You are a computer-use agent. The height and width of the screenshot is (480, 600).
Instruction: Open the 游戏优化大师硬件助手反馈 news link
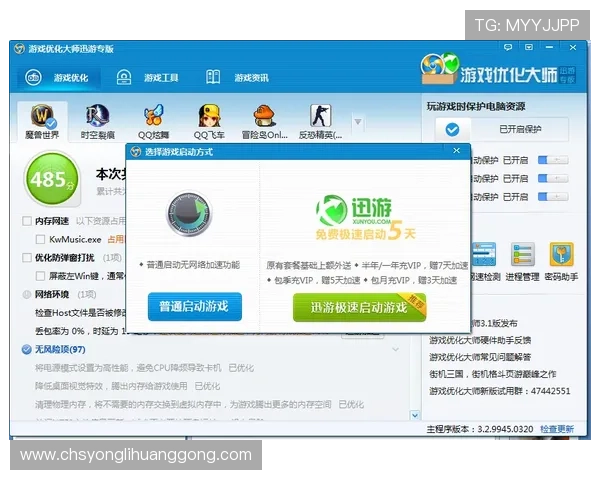pos(480,340)
